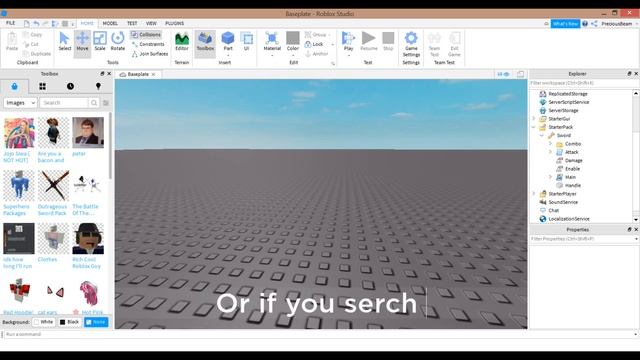Pick the Rotate tool
Screen dimensions: 640x360
118,42
